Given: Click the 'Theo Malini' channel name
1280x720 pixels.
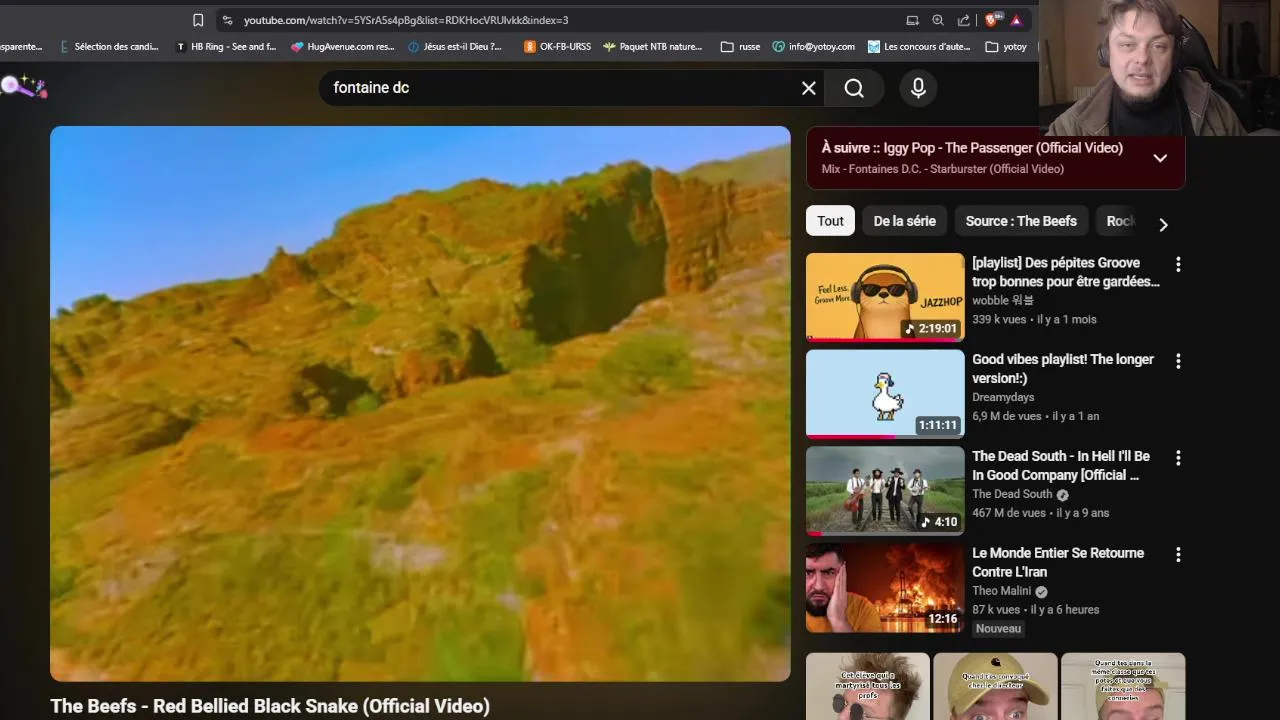Looking at the screenshot, I should 1003,591.
